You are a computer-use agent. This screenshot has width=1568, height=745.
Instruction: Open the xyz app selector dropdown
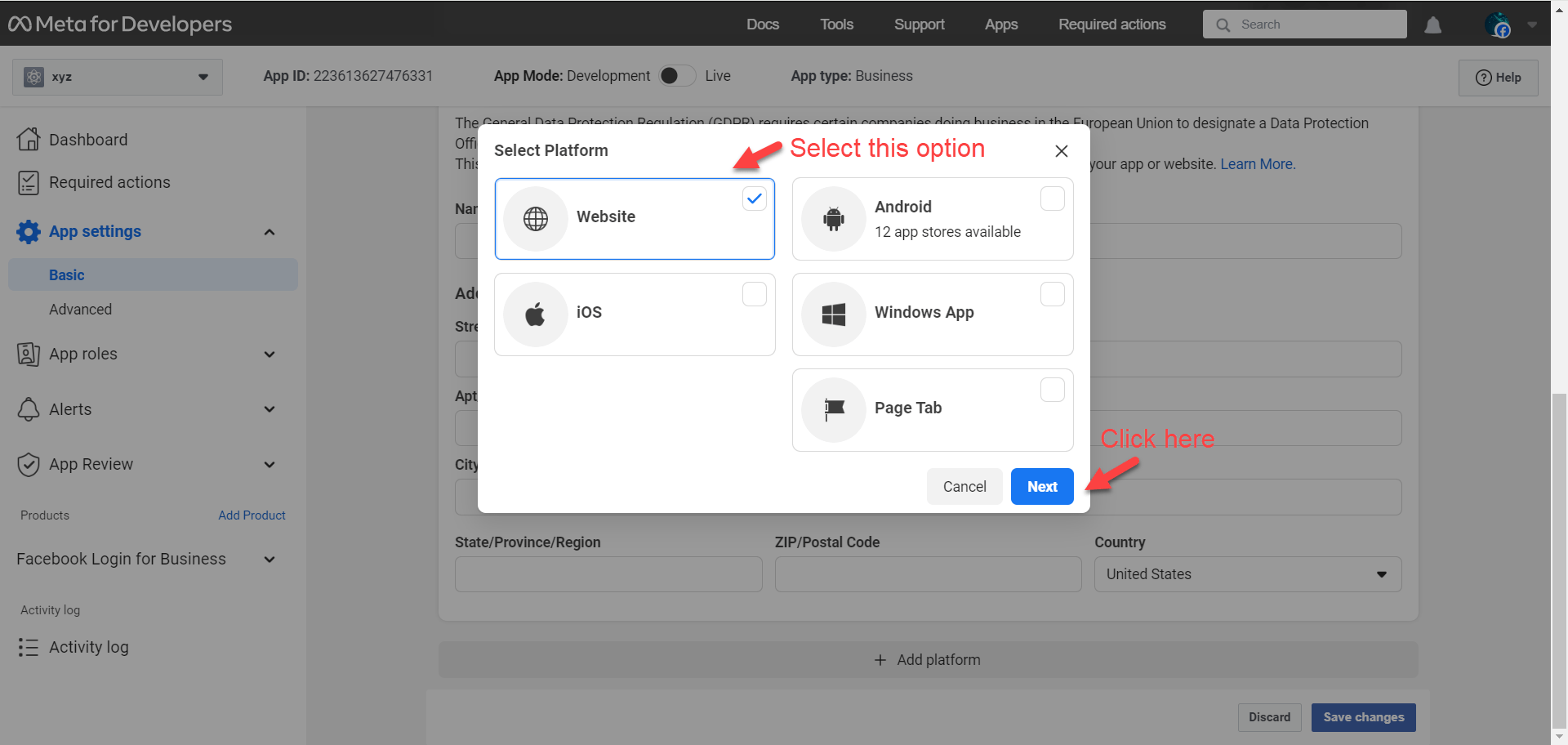coord(118,77)
